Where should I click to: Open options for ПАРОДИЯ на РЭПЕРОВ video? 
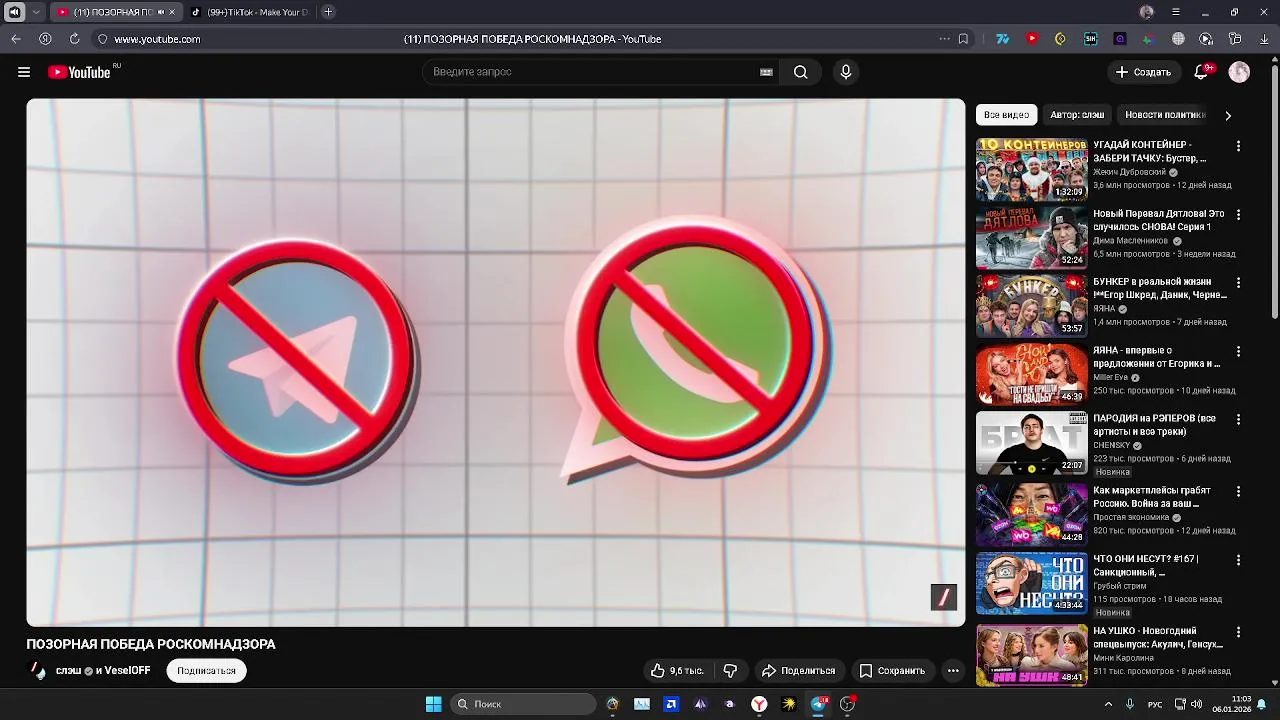coord(1238,420)
